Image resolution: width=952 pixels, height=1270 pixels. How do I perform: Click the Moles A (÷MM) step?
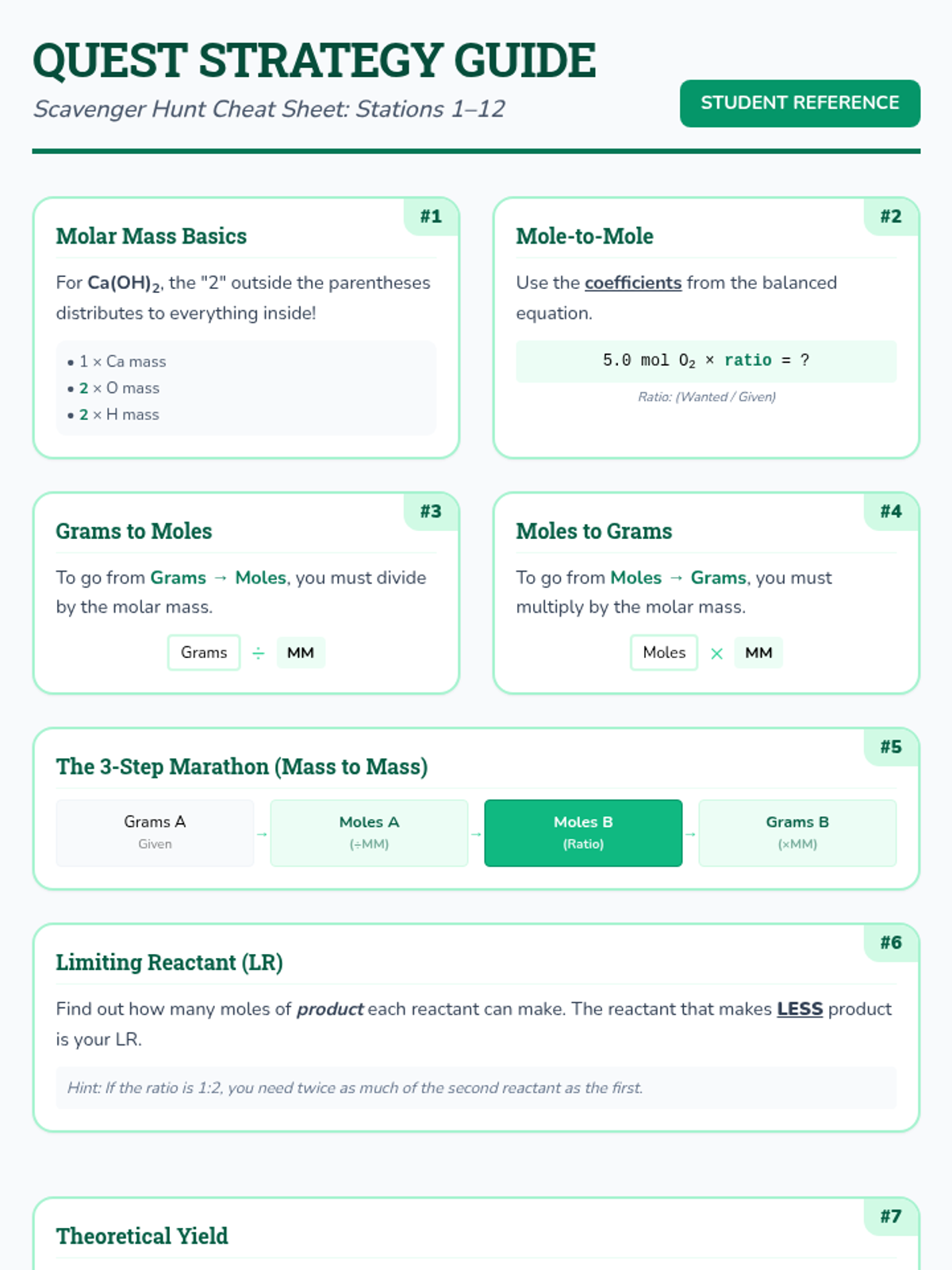coord(369,833)
